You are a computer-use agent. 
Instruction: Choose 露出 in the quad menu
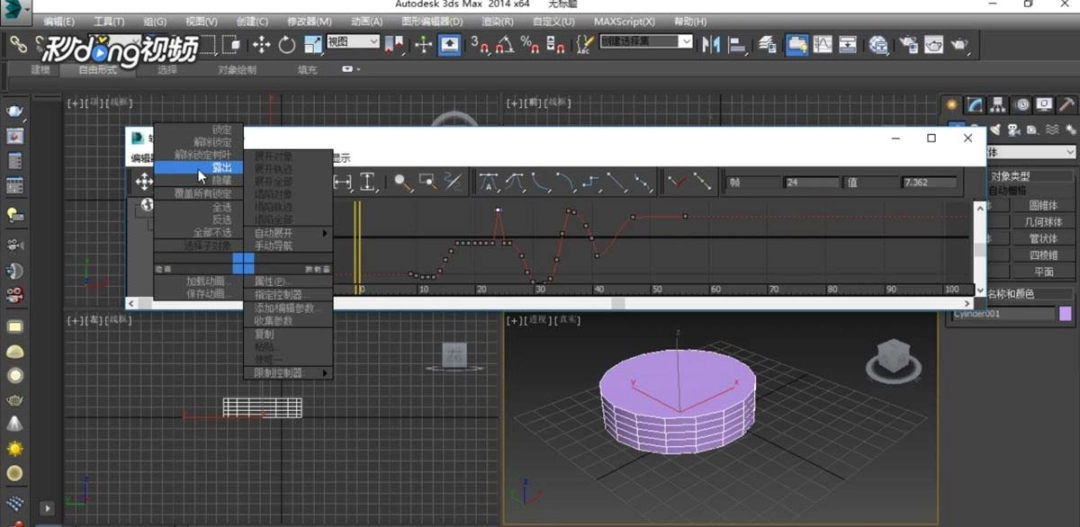(198, 167)
